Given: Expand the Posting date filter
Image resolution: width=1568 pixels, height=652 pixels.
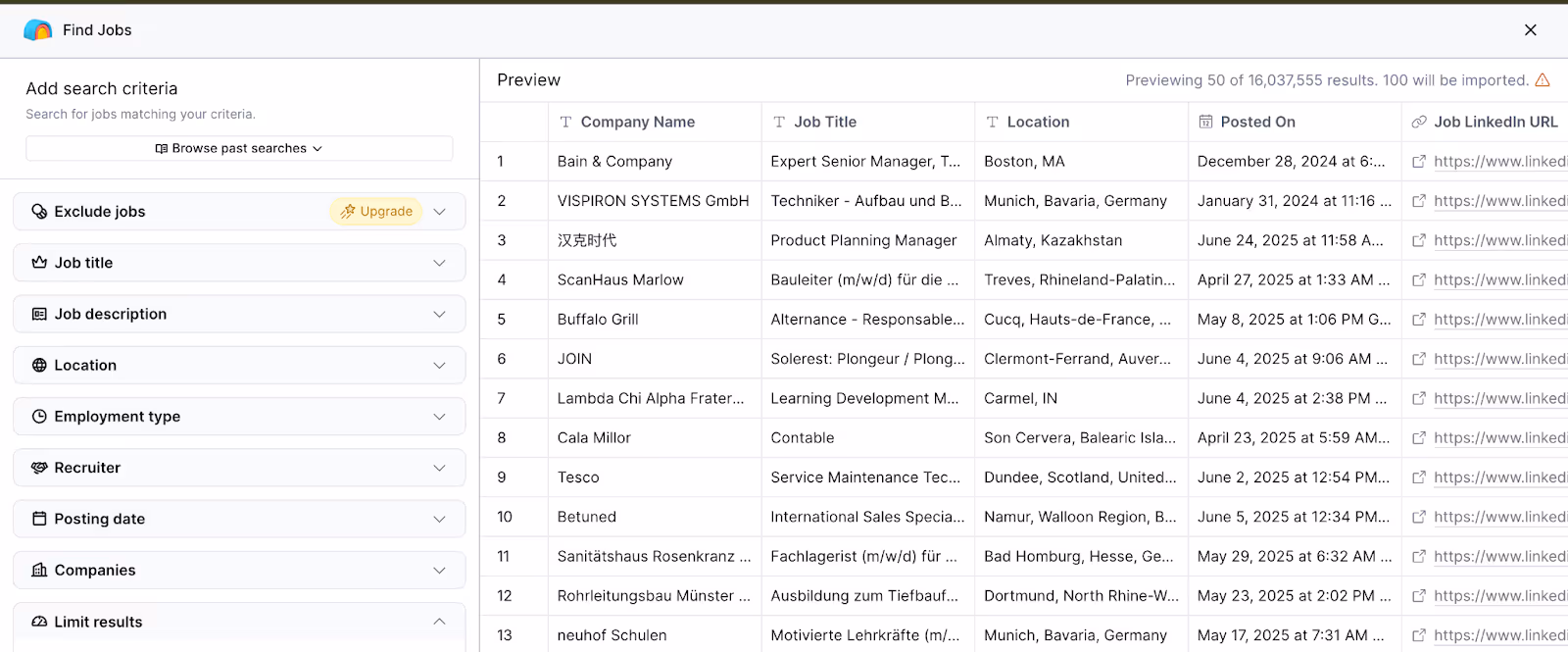Looking at the screenshot, I should [x=239, y=519].
